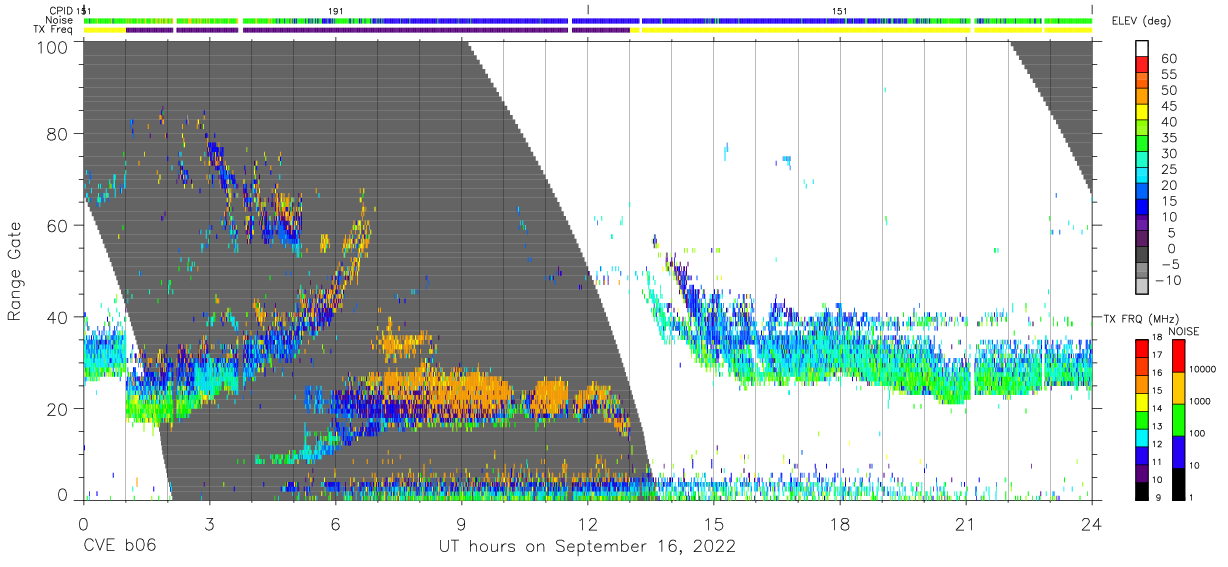Click the x-axis tick label "18"
The image size is (1228, 567).
coord(840,523)
